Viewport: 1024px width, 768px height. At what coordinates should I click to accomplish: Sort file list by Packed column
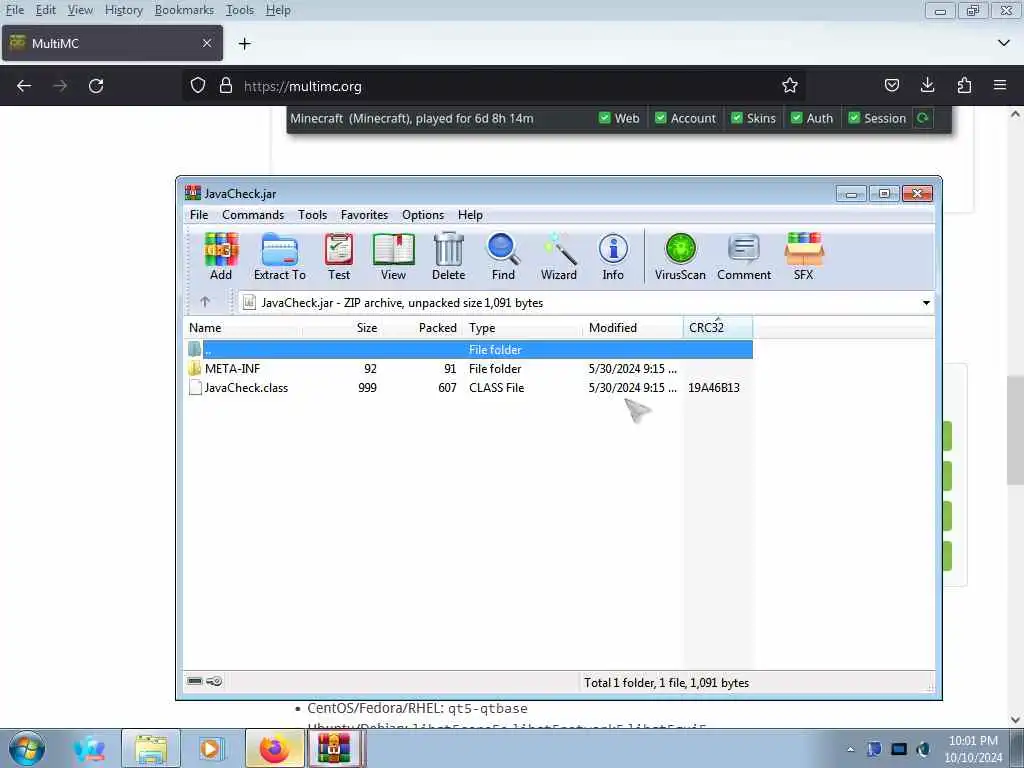coord(423,328)
